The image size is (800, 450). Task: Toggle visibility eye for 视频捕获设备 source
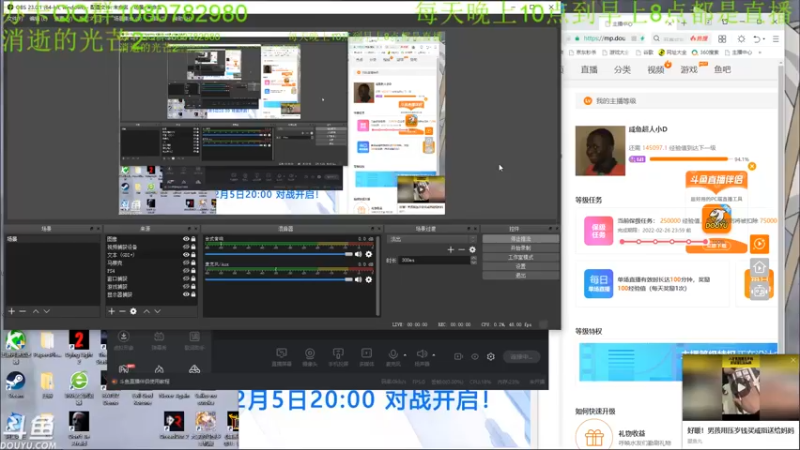click(x=186, y=247)
